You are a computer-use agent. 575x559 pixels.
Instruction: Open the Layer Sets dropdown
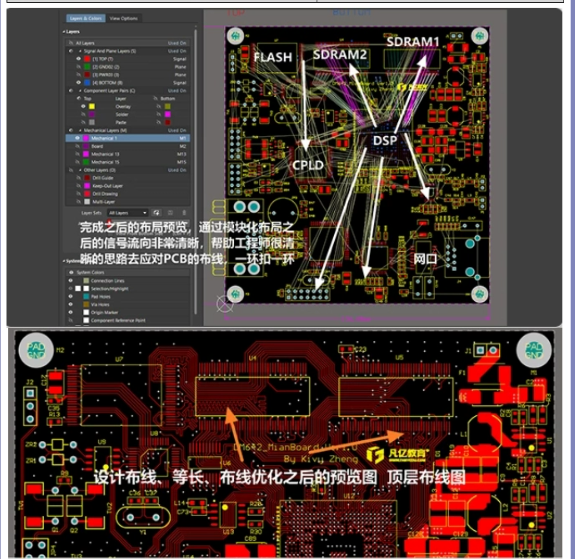click(x=128, y=213)
